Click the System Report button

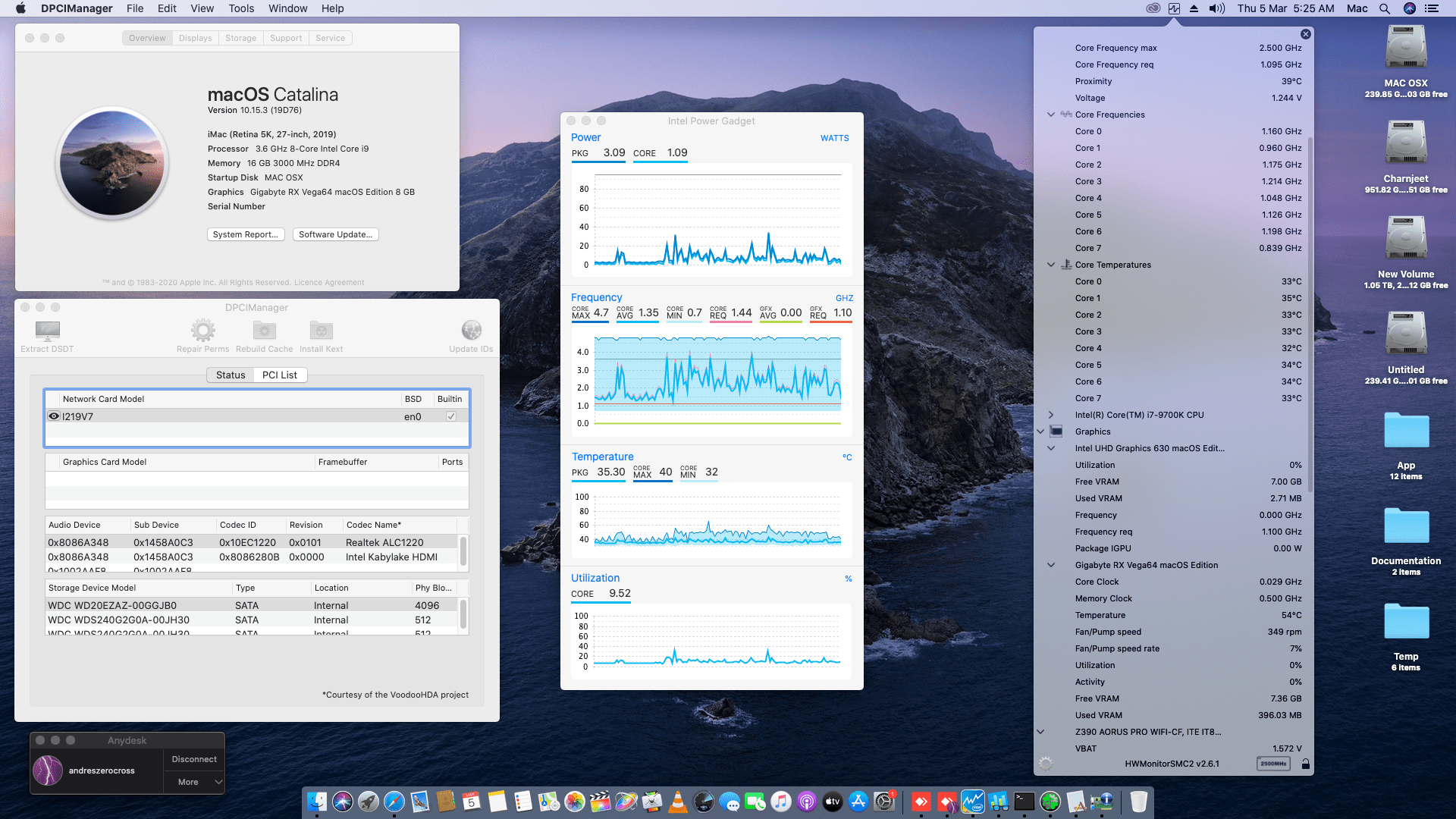[x=246, y=234]
